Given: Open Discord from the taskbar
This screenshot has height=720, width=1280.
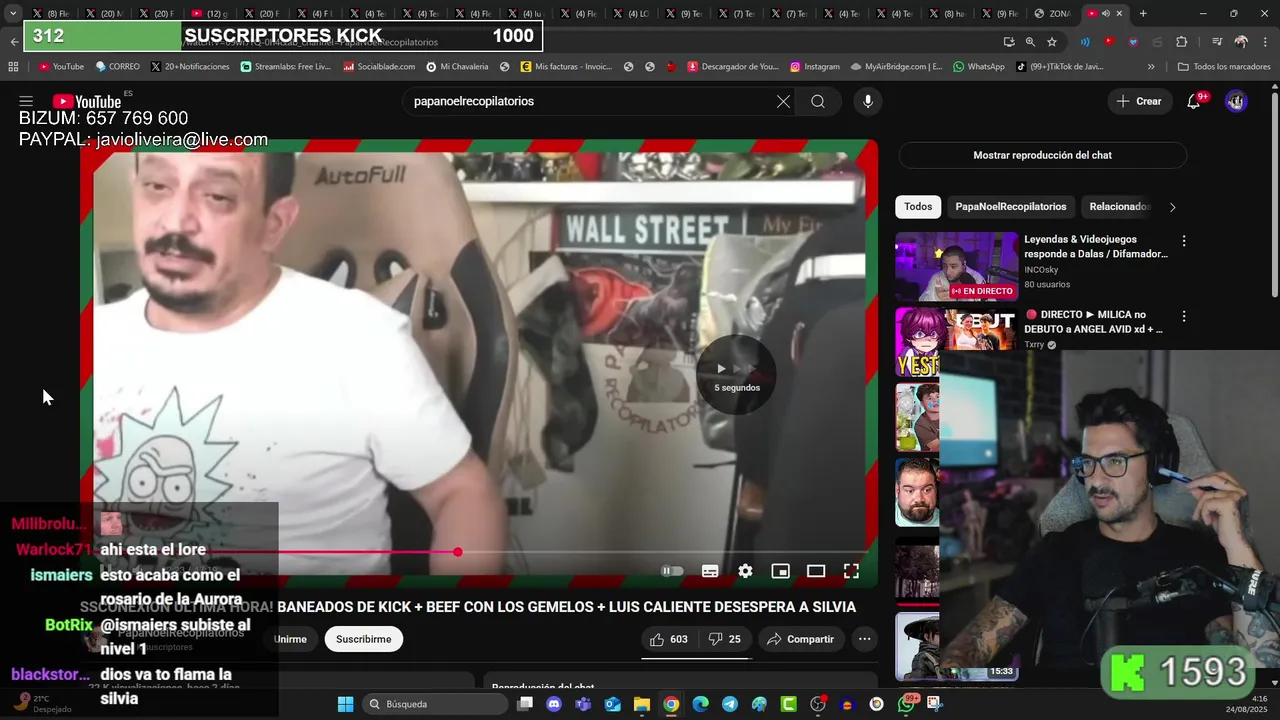Looking at the screenshot, I should (x=554, y=704).
